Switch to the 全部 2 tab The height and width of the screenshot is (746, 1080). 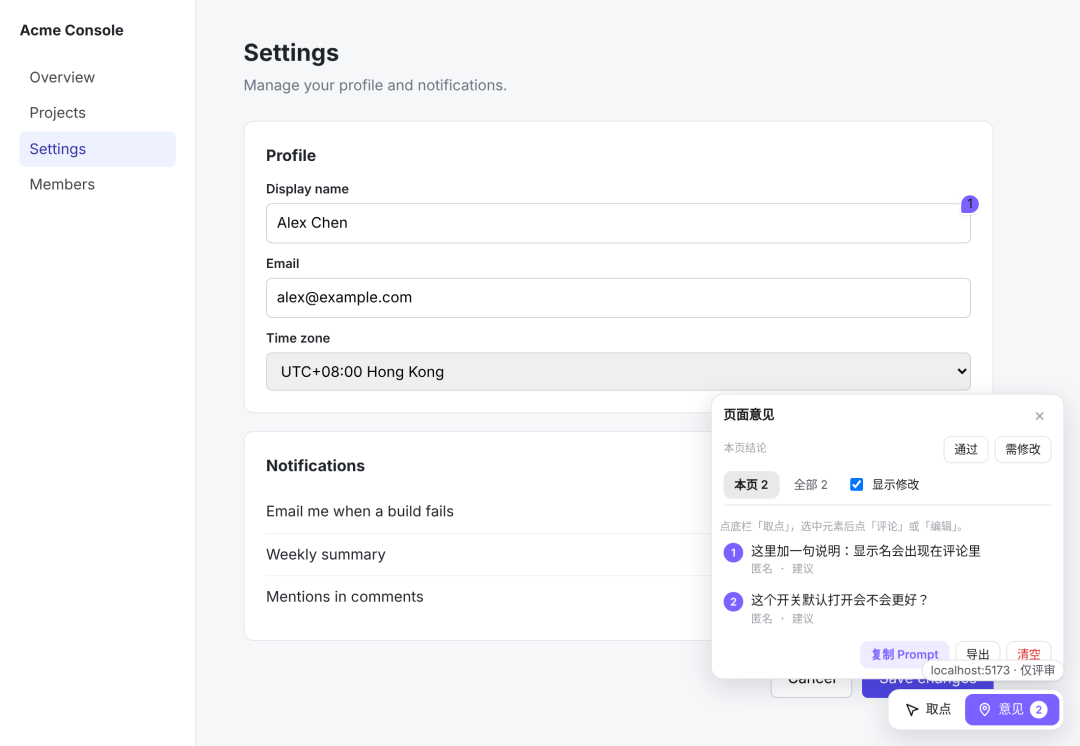point(811,485)
